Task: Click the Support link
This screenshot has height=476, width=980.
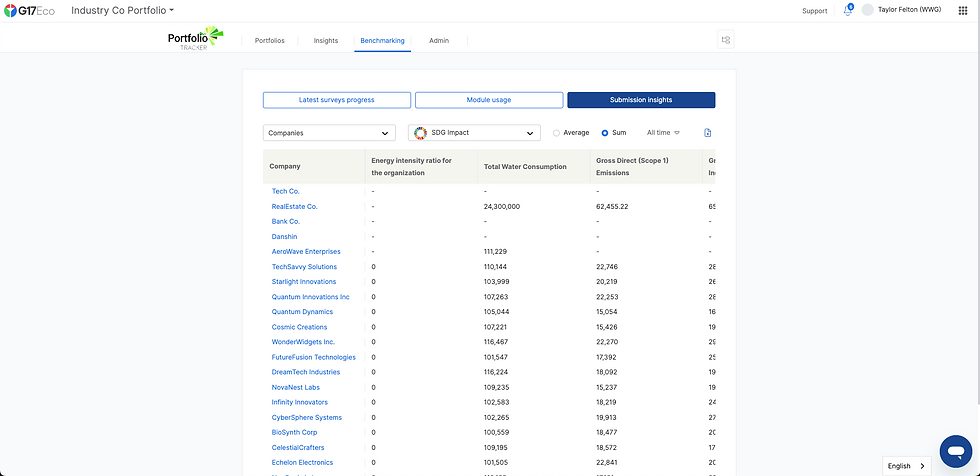Action: pyautogui.click(x=814, y=11)
